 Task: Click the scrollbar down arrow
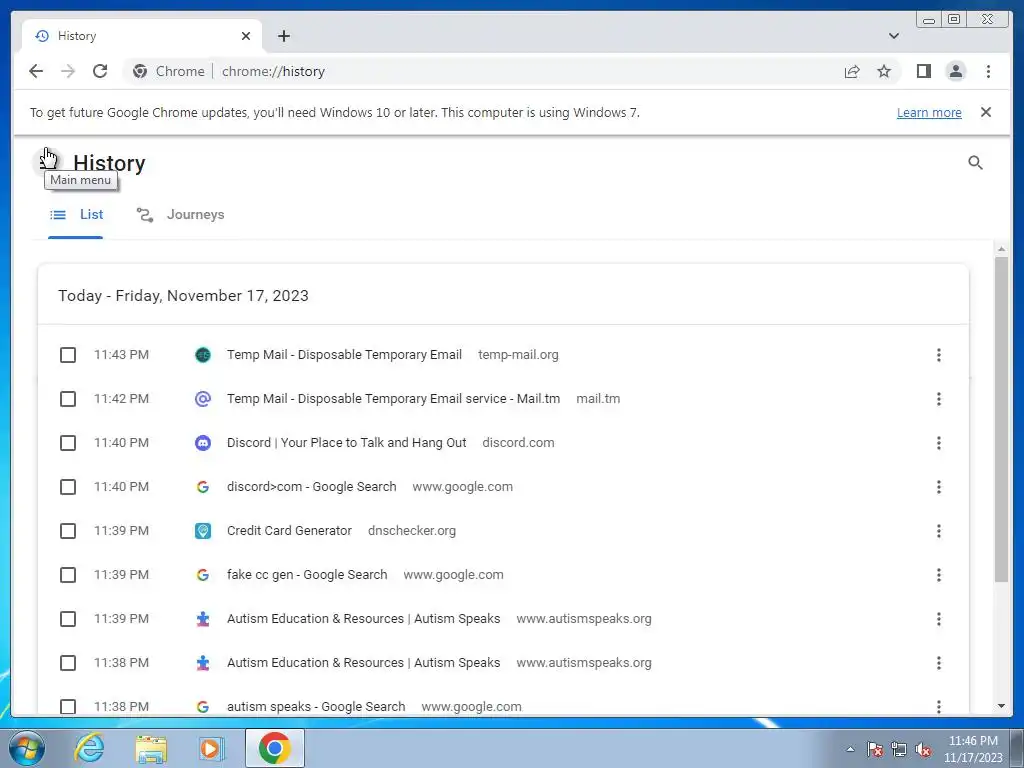click(x=1001, y=706)
